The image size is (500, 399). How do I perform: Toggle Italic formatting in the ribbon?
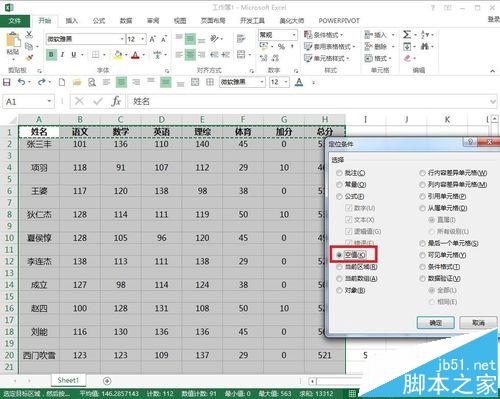[62, 55]
